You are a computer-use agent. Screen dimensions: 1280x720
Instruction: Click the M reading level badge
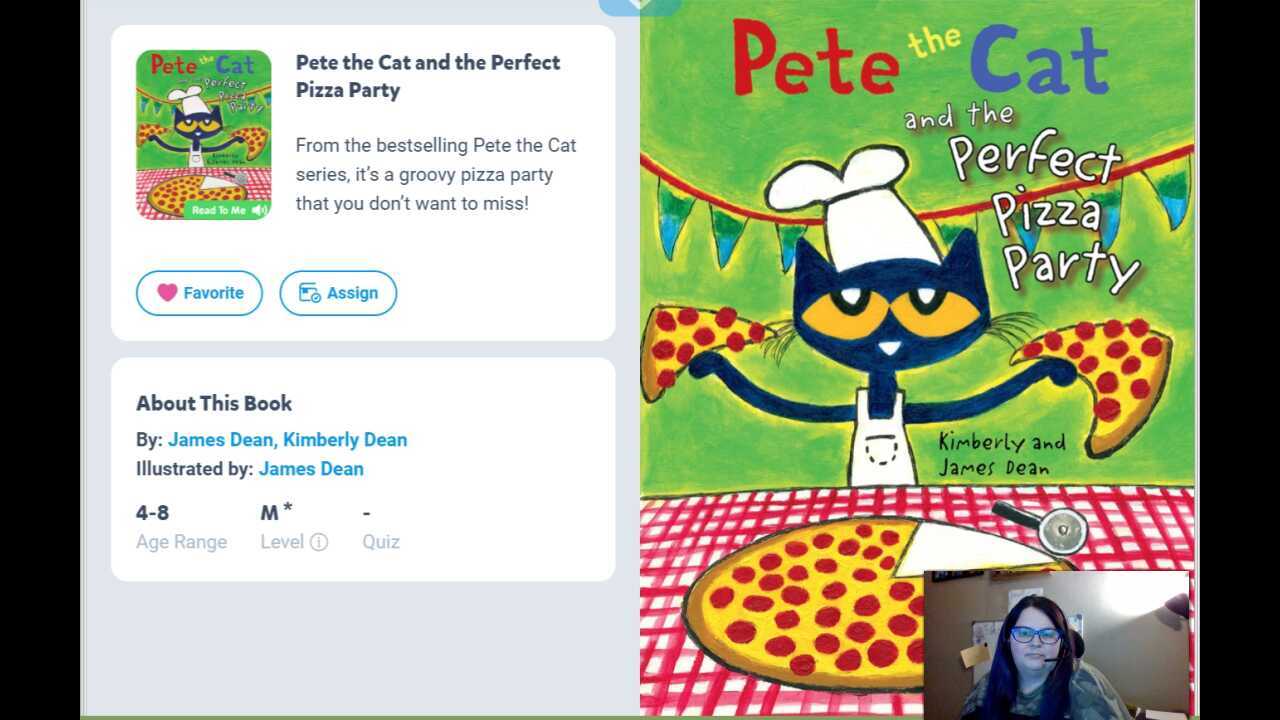point(272,510)
